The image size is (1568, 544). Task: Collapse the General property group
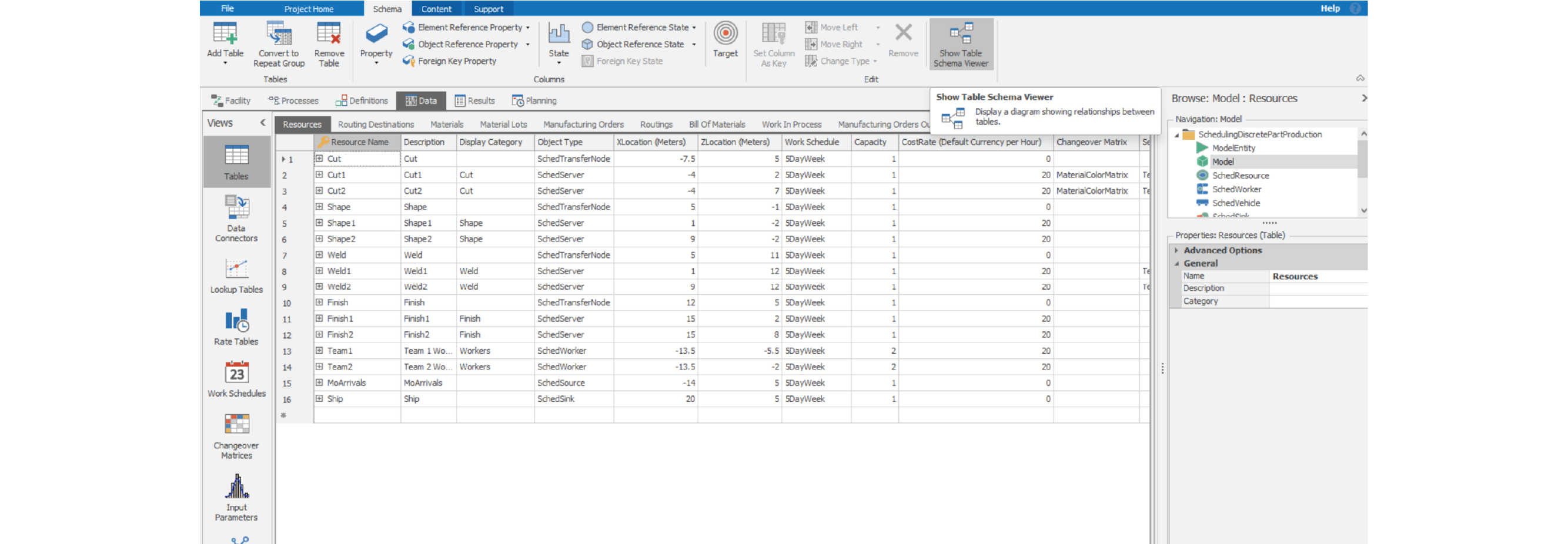[1176, 263]
